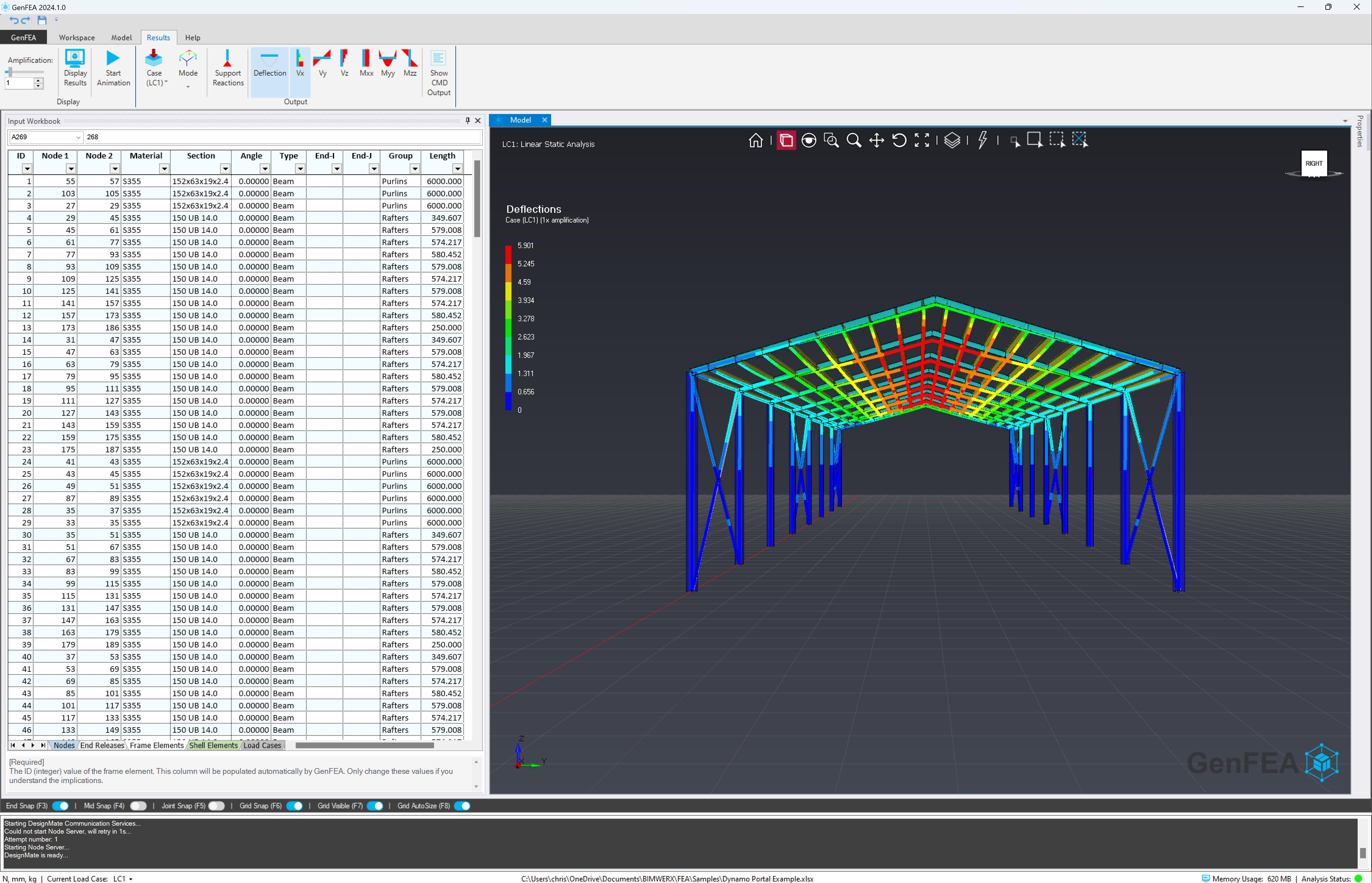Image resolution: width=1372 pixels, height=883 pixels.
Task: Click the rotate view icon in viewport
Action: point(899,141)
